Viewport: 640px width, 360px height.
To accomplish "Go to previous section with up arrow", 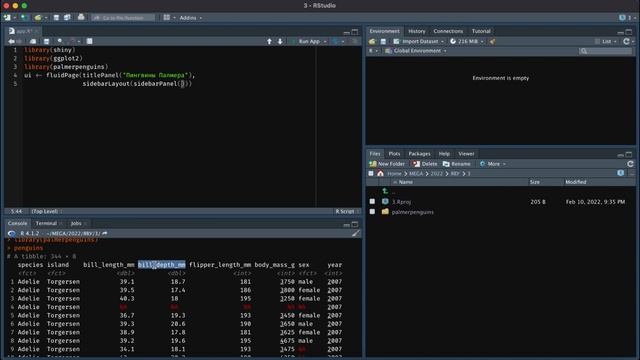I will [x=269, y=41].
